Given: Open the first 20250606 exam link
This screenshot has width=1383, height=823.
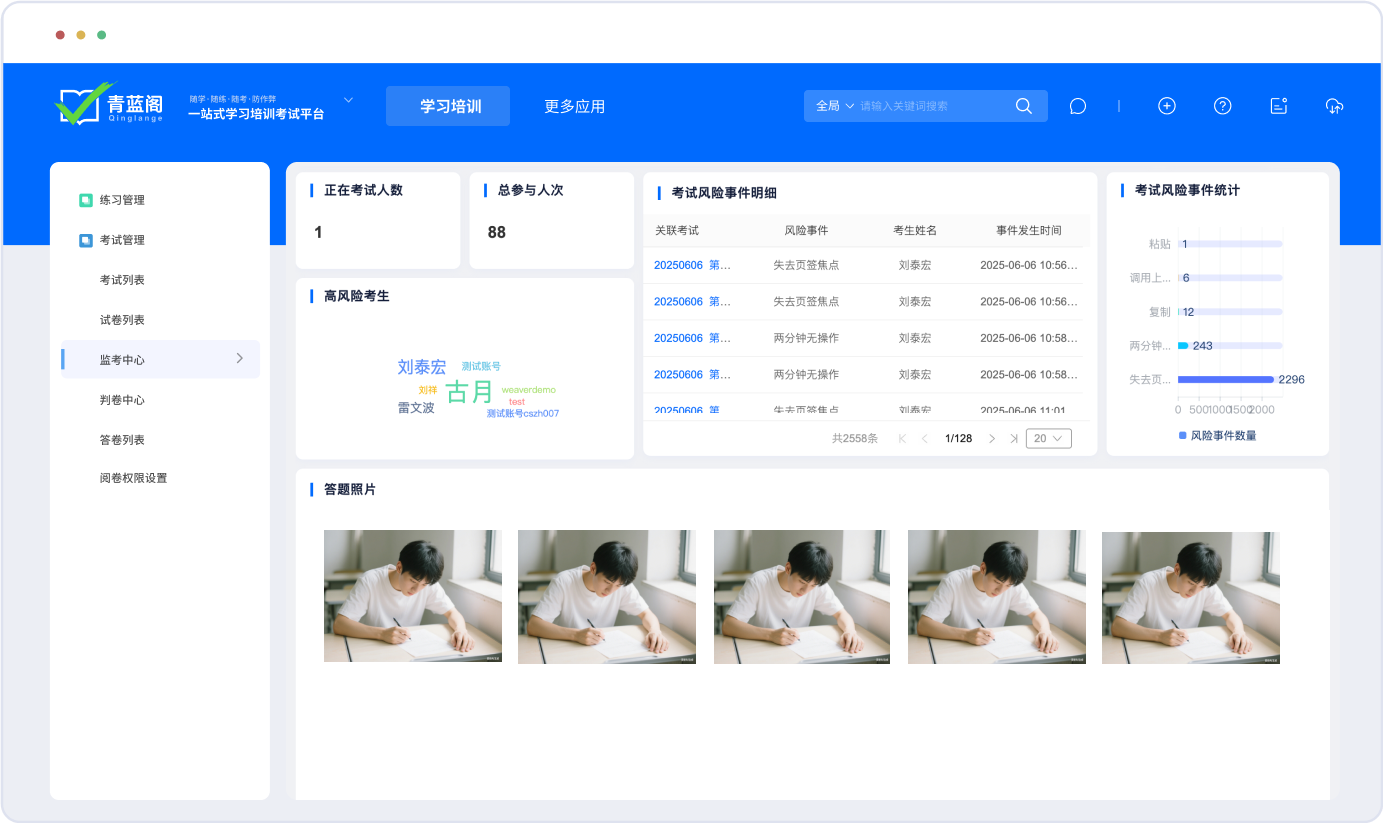Looking at the screenshot, I should pyautogui.click(x=692, y=265).
